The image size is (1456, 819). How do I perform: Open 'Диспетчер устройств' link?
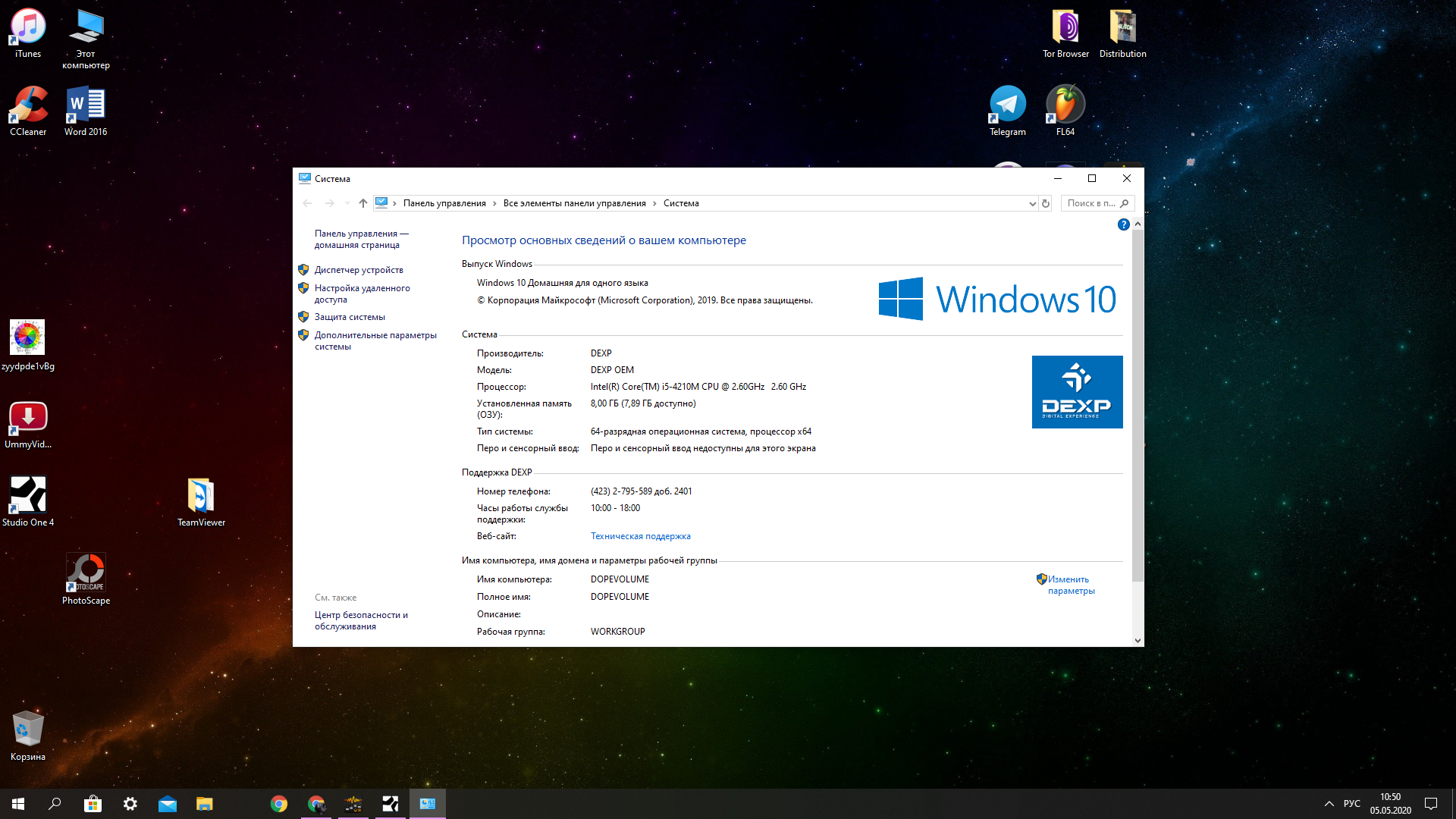[x=359, y=270]
